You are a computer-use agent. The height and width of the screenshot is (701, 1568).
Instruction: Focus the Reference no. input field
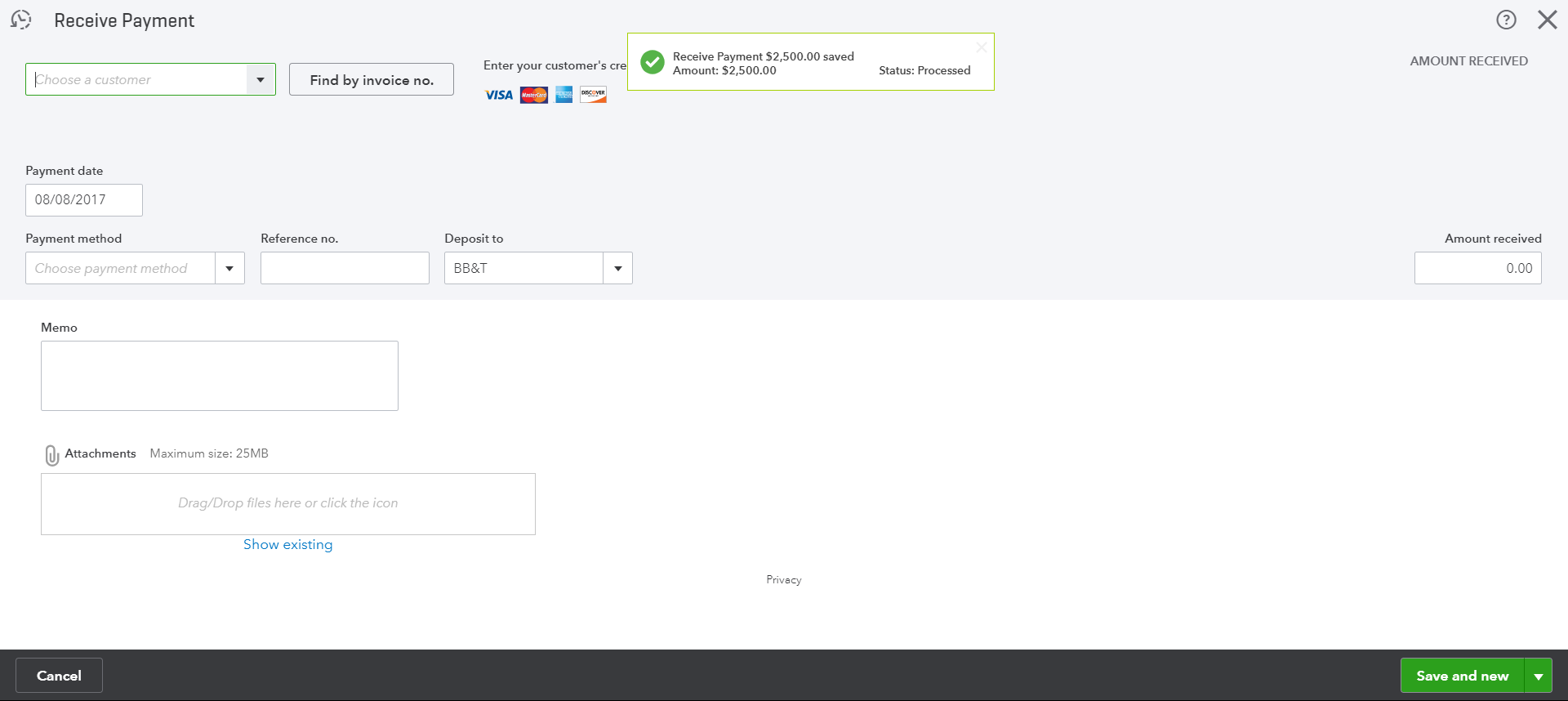coord(345,269)
